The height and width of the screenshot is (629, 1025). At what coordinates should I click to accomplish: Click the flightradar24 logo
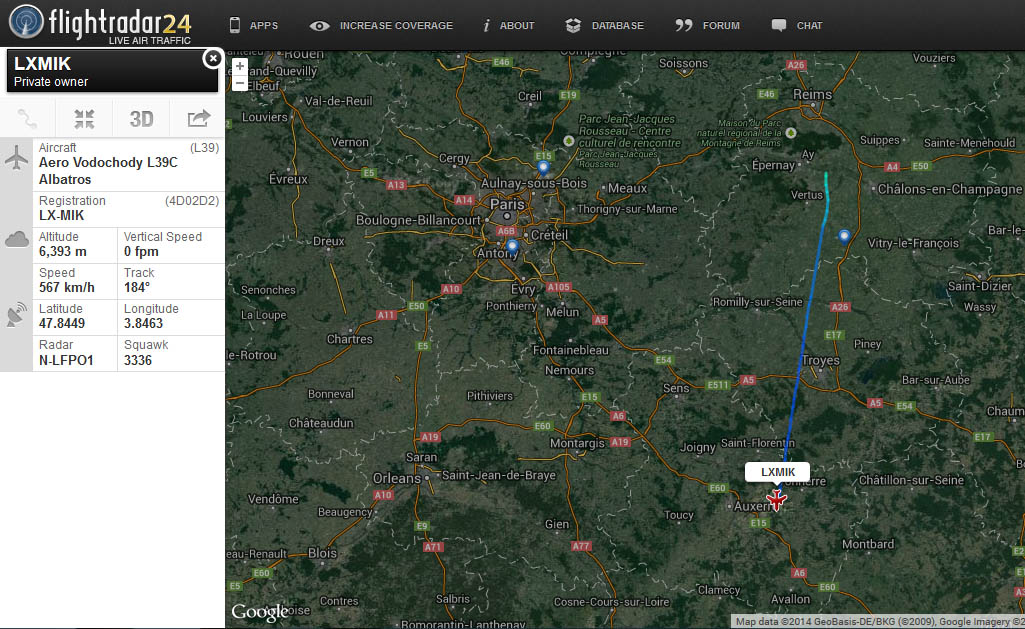click(x=100, y=24)
